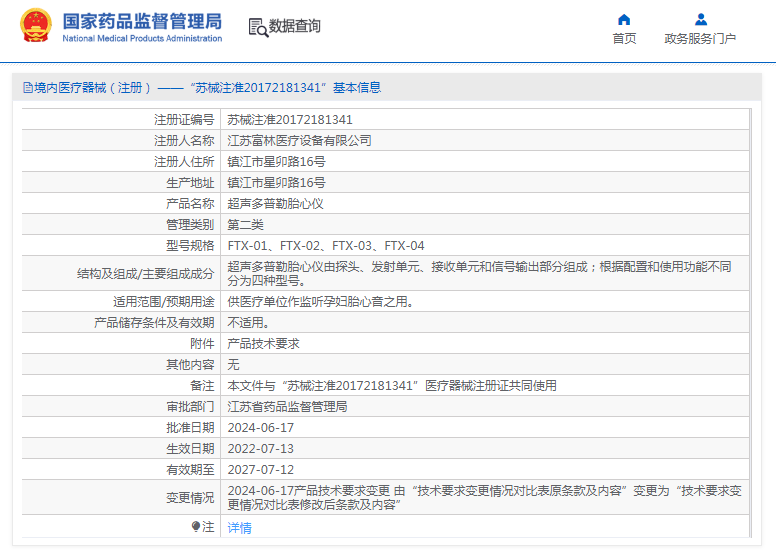Select approval date 2024-06-17
The width and height of the screenshot is (776, 553).
coord(261,428)
